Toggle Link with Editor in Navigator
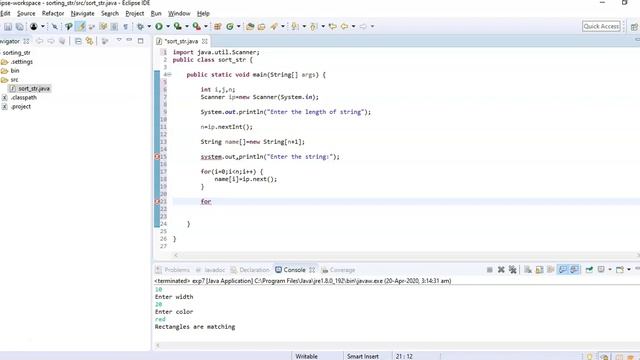The width and height of the screenshot is (640, 360). (x=89, y=41)
